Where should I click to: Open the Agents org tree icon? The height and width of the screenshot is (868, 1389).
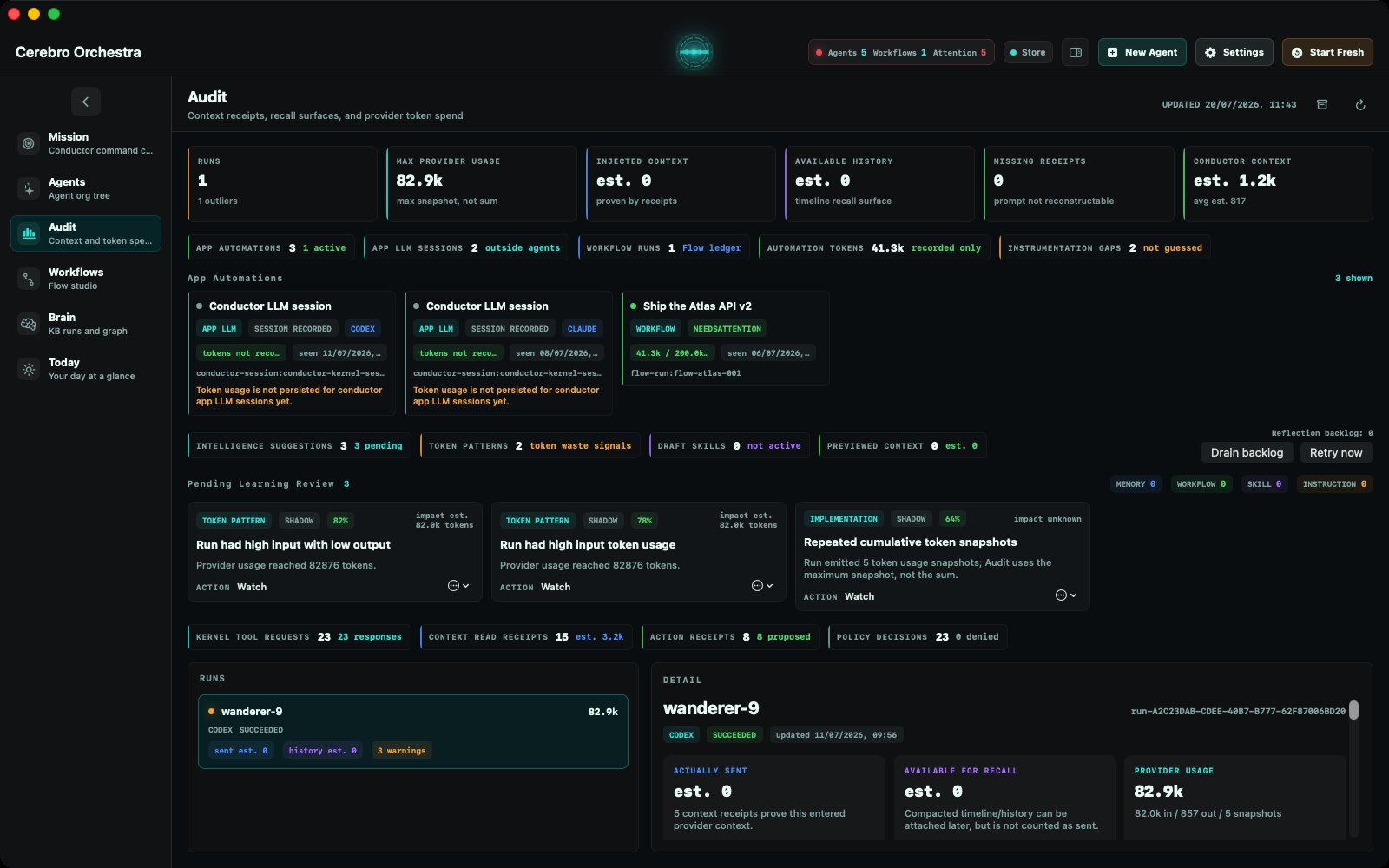coord(29,188)
